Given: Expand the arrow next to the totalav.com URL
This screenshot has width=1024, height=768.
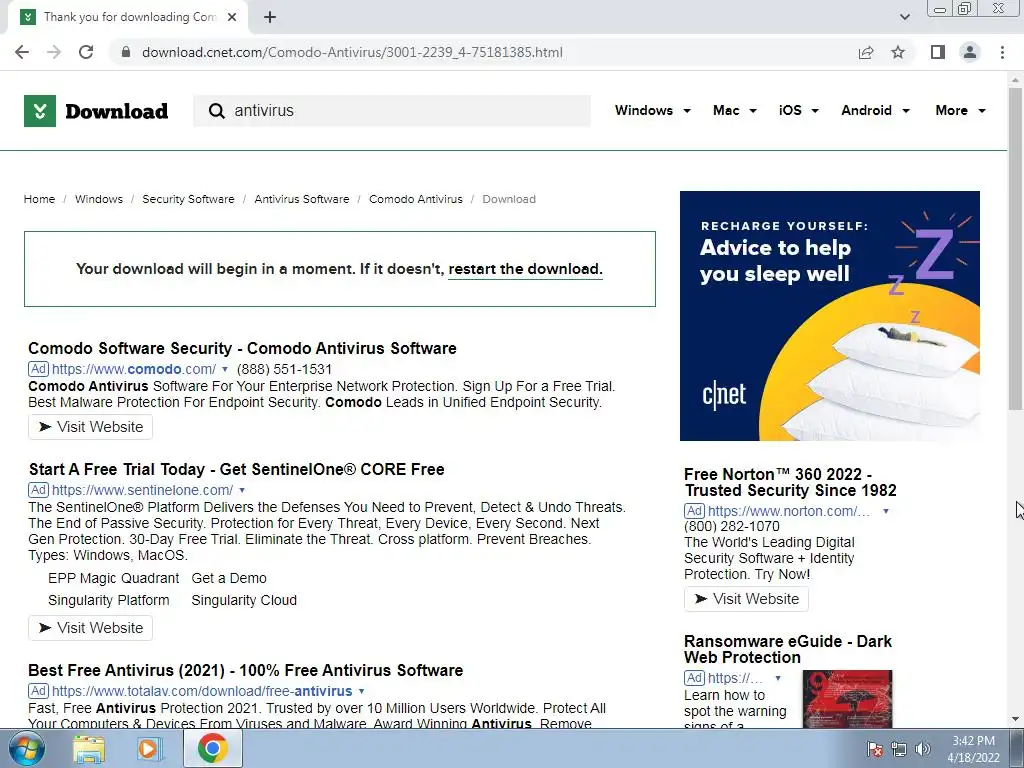Looking at the screenshot, I should coord(361,692).
